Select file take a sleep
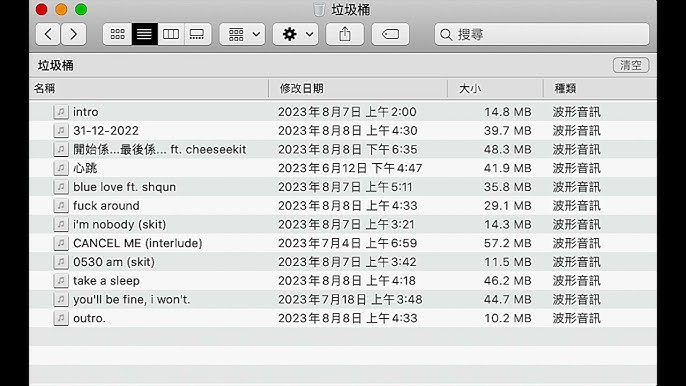Screen dimensions: 686x386 tap(106, 281)
